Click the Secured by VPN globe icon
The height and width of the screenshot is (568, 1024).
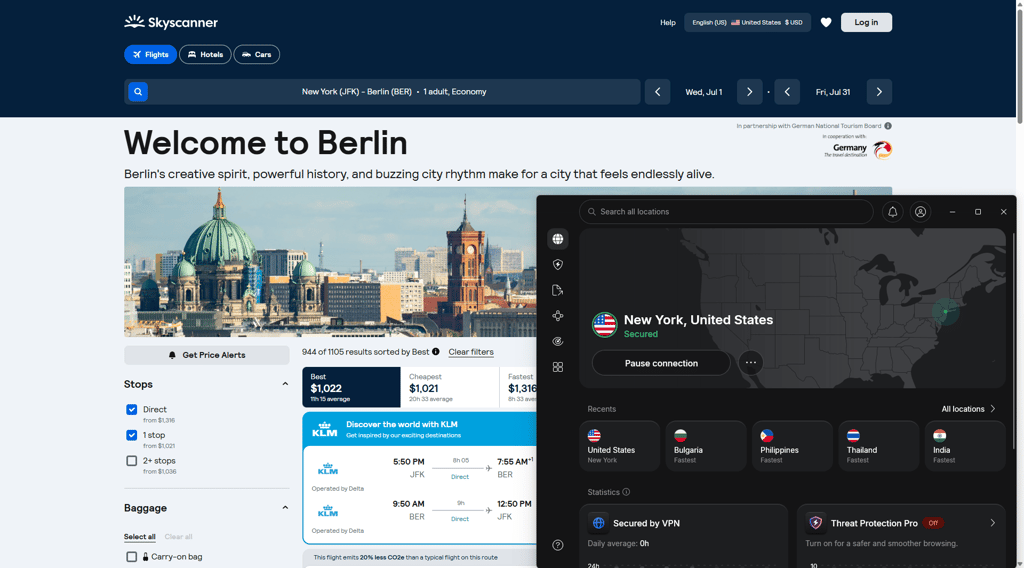coord(598,523)
